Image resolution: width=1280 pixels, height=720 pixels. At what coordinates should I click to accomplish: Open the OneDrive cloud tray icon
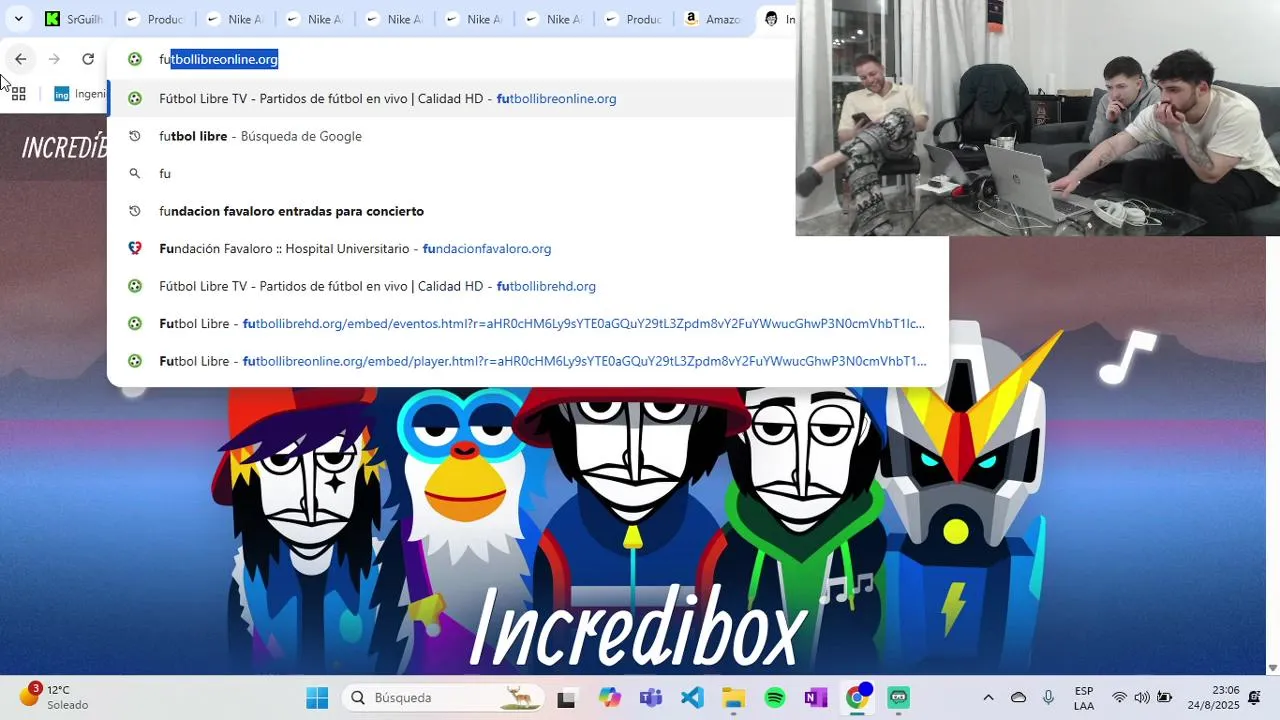point(1018,698)
